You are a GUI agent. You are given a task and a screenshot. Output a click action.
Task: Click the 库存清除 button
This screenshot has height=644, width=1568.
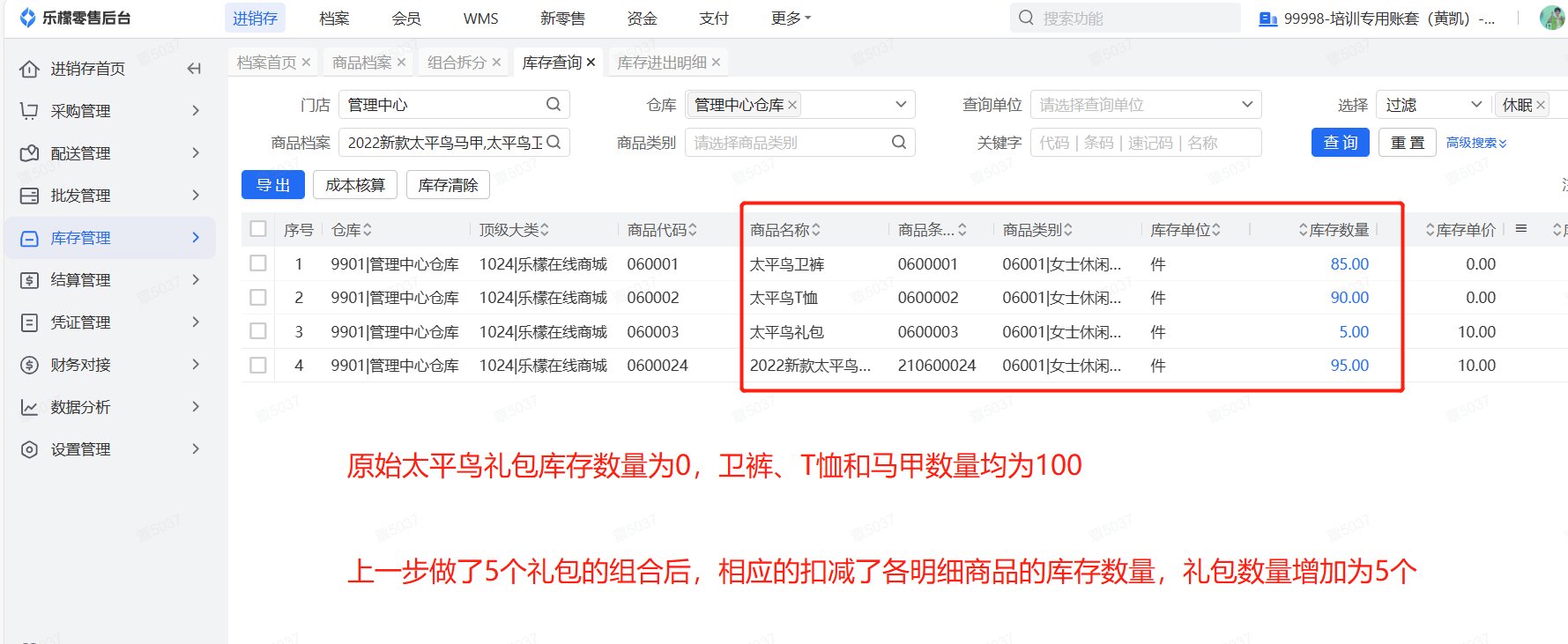[448, 184]
